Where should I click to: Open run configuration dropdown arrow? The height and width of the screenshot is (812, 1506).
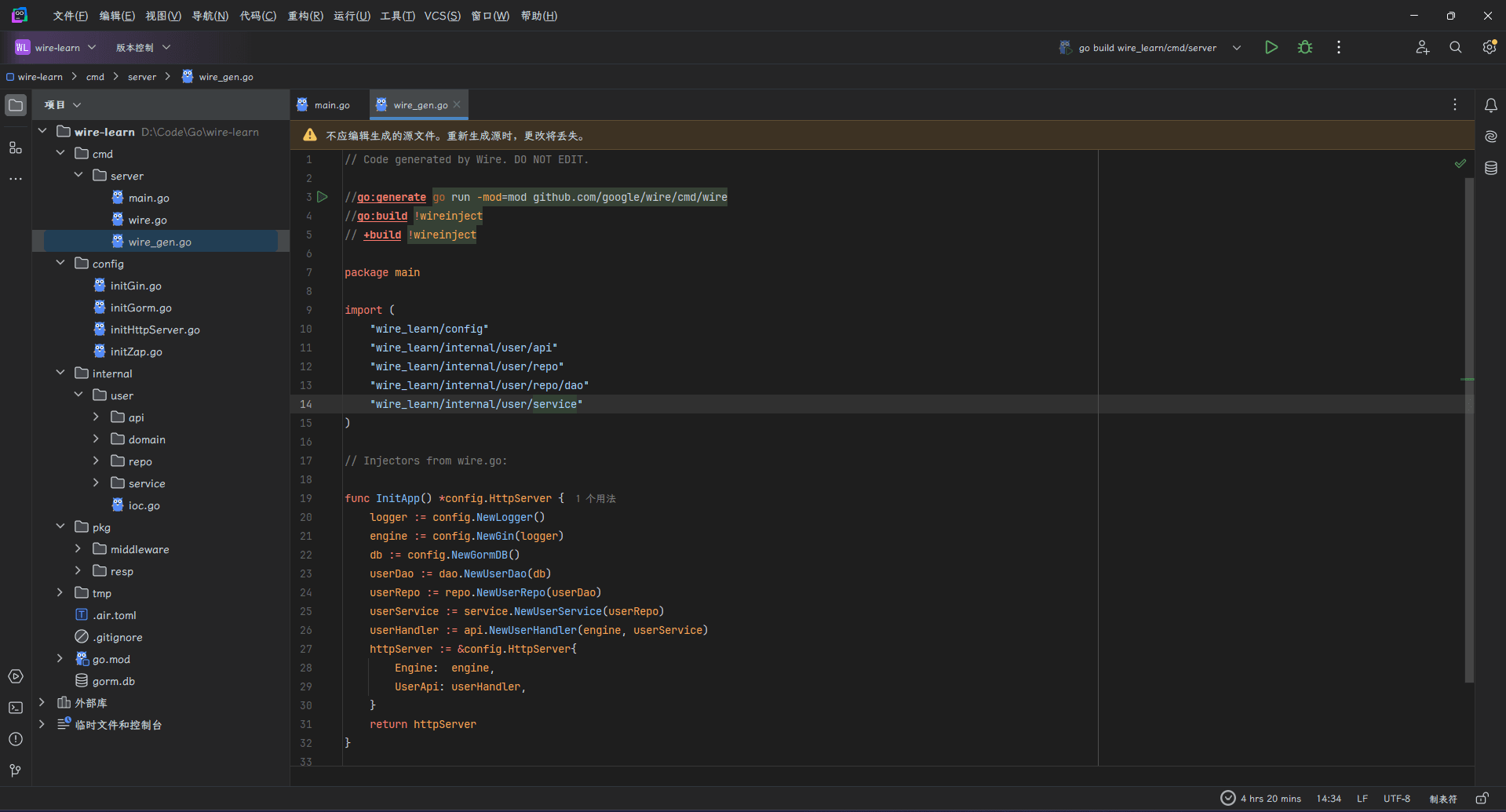pos(1237,47)
